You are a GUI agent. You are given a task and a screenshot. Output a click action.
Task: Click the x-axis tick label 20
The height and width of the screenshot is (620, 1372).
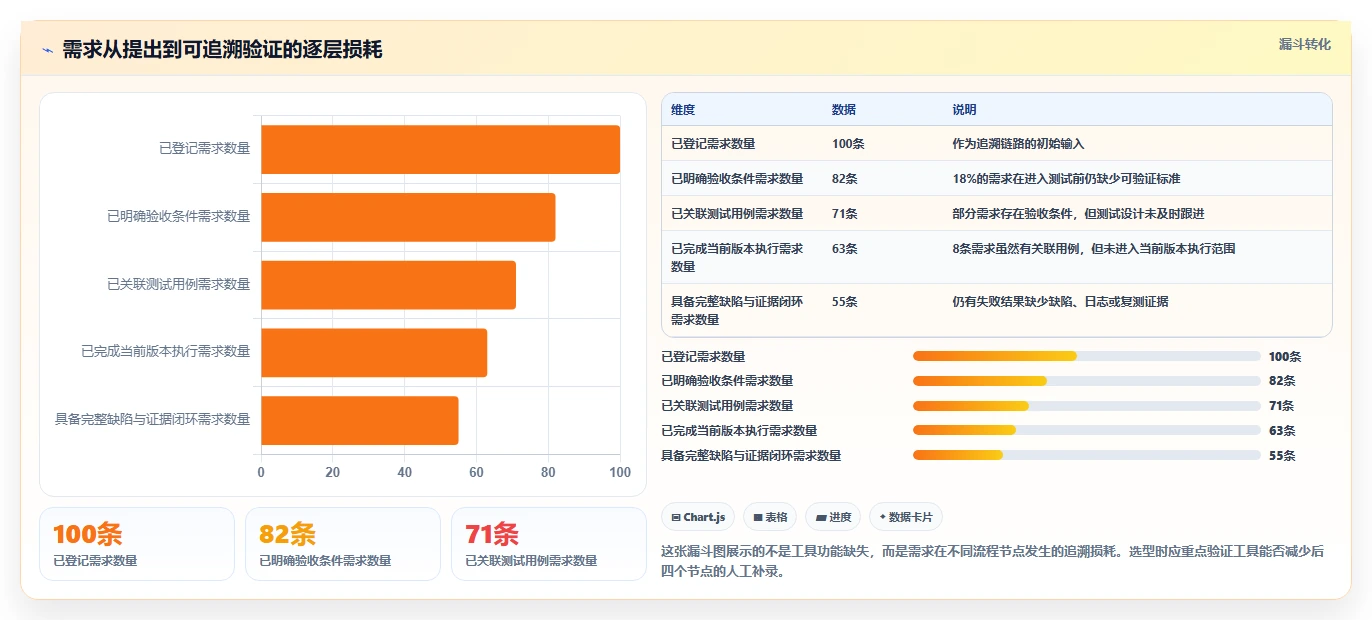coord(333,473)
